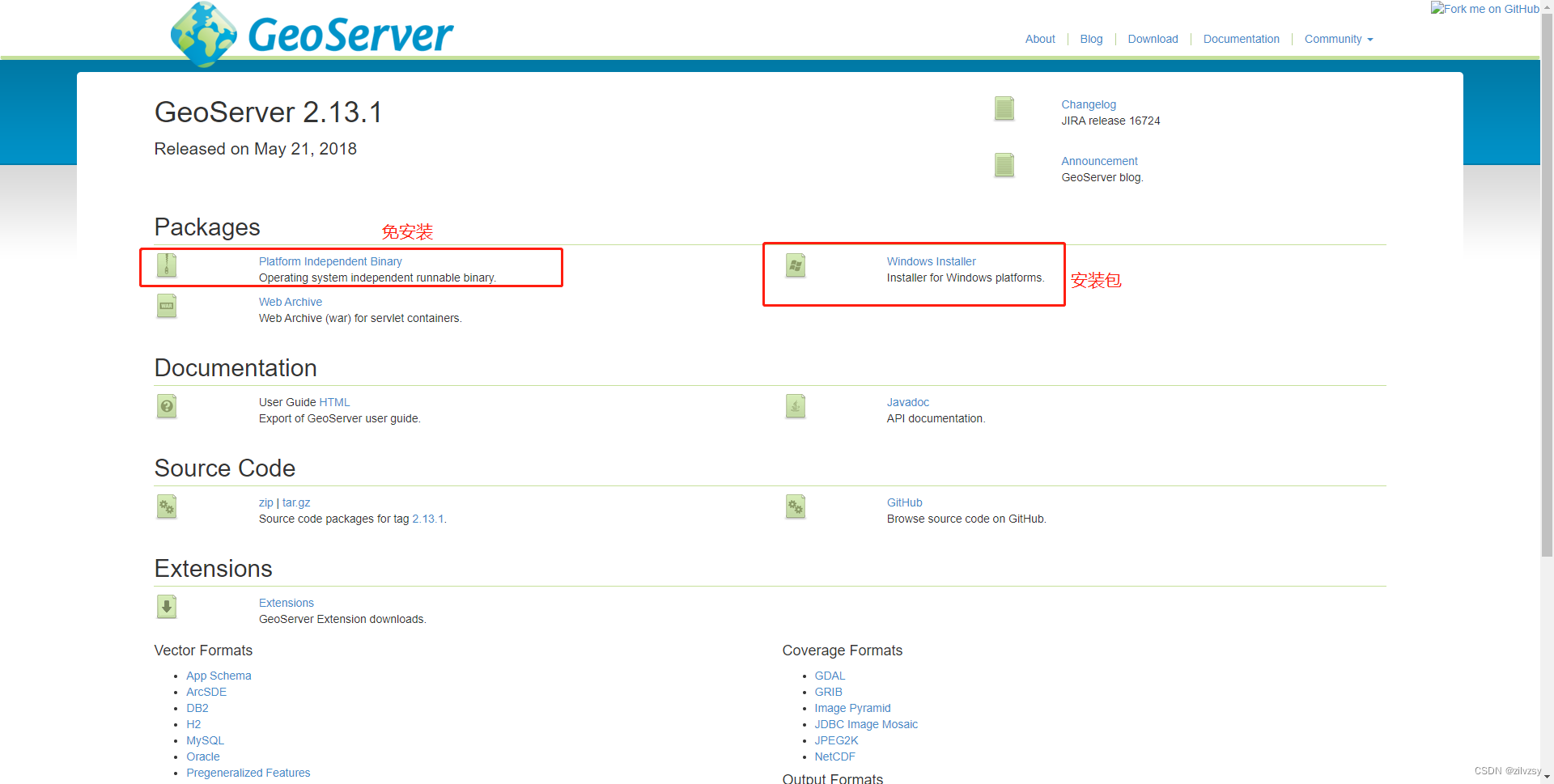Click the Windows Installer icon
Screen dimensions: 1554x784
tap(796, 265)
